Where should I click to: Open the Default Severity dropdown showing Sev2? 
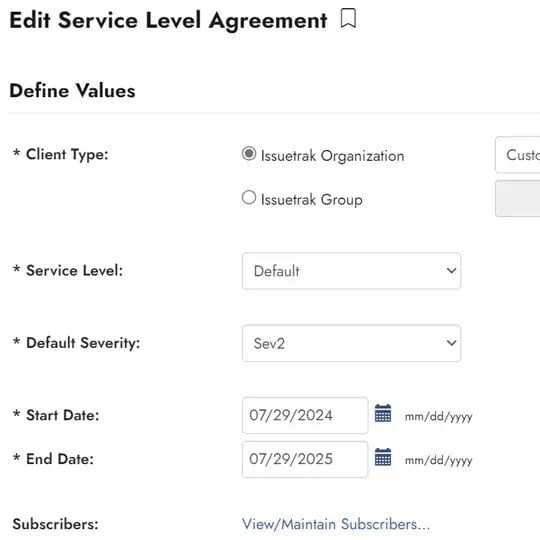coord(351,343)
